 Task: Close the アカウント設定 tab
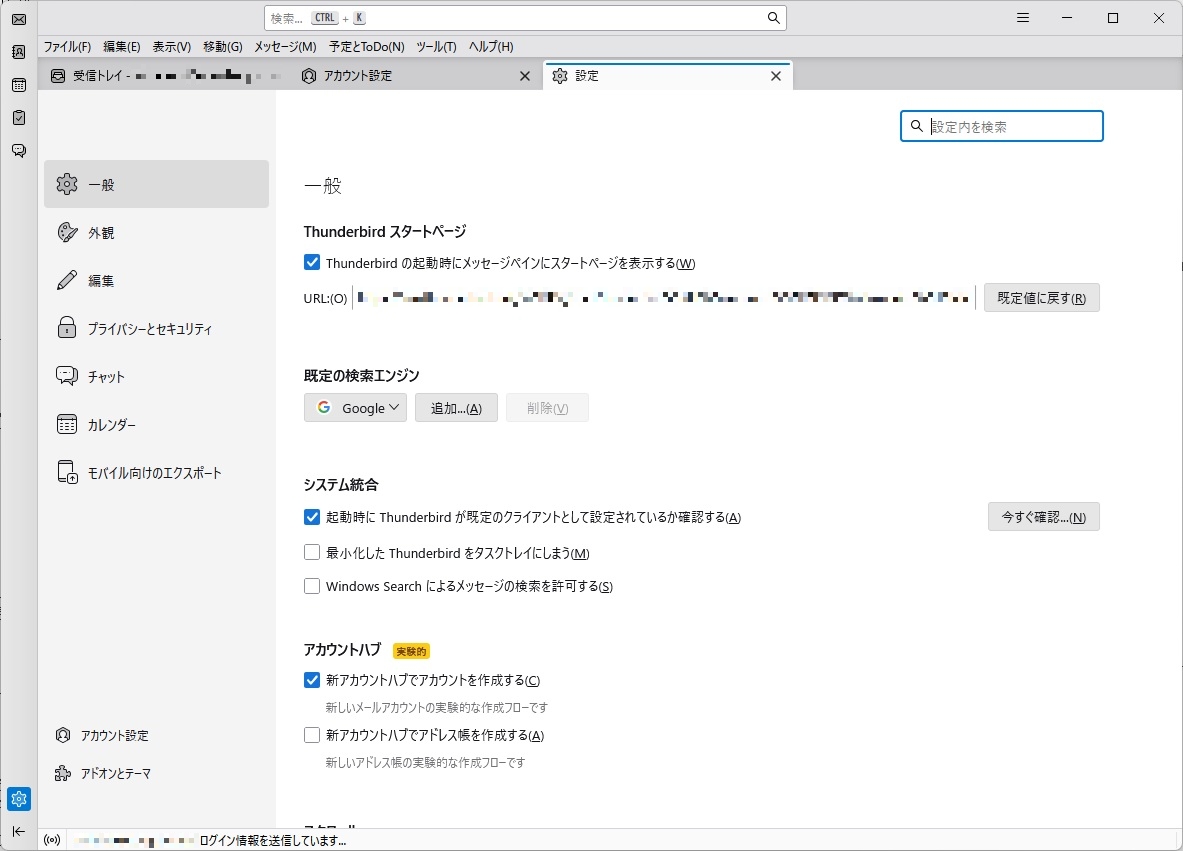[525, 76]
